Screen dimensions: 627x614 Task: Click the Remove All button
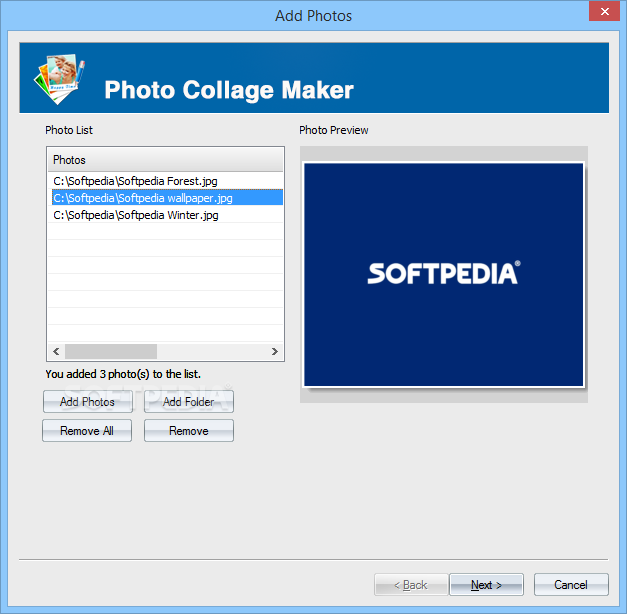tap(87, 430)
